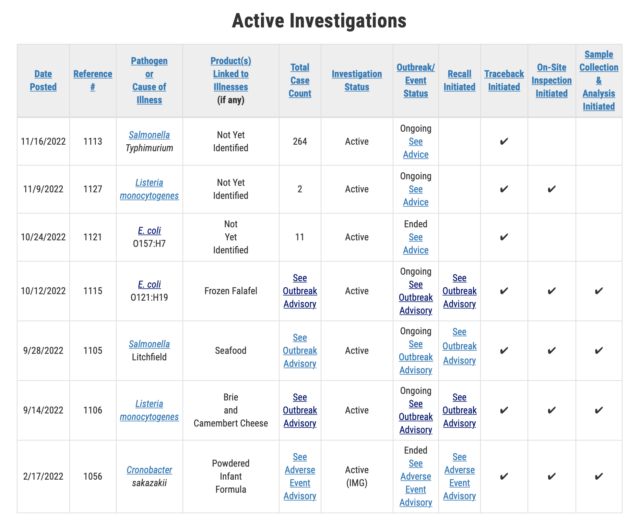The image size is (640, 528).
Task: Click the date 11/9/2022
Action: [x=43, y=189]
